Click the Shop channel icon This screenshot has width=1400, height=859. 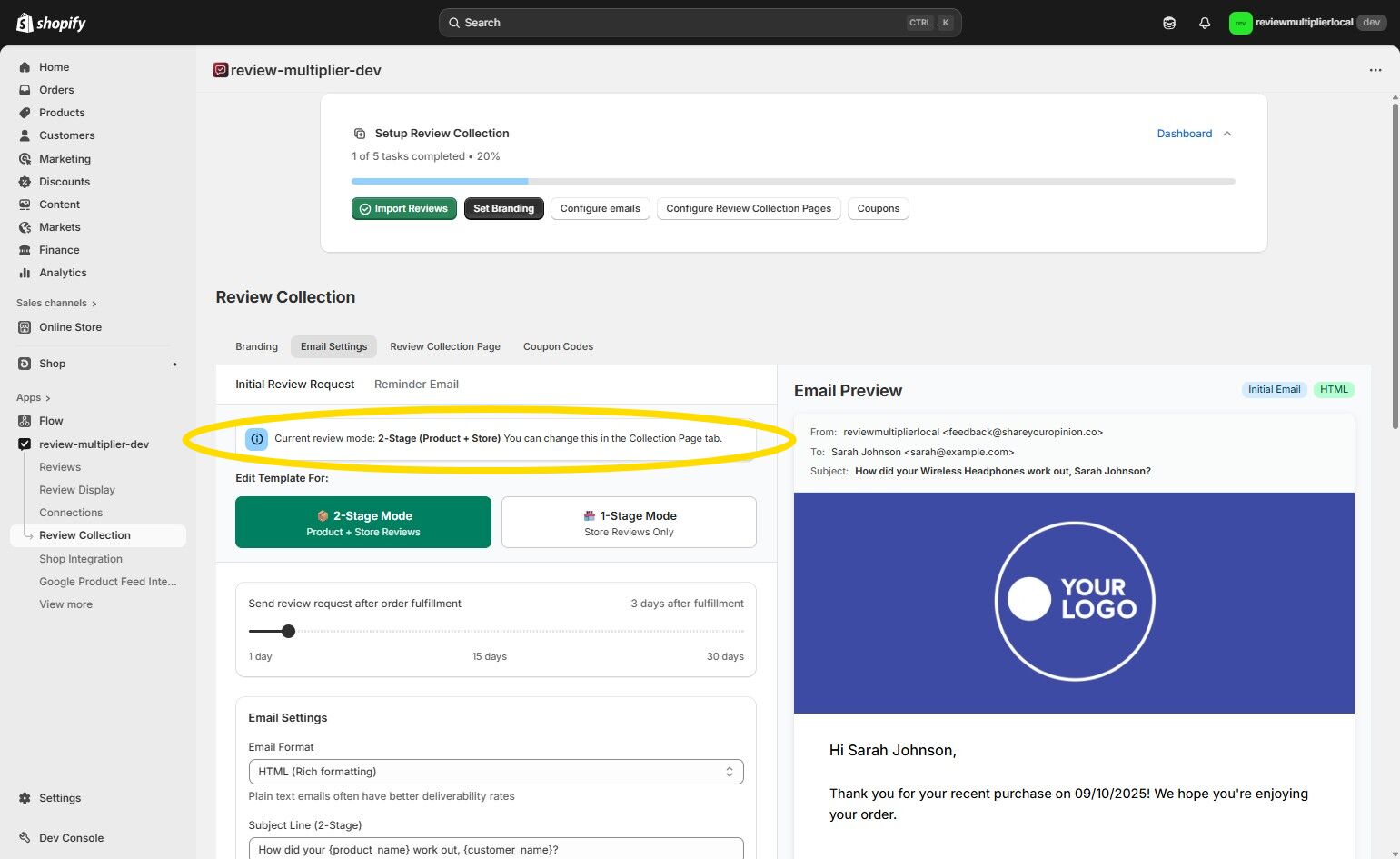[25, 364]
